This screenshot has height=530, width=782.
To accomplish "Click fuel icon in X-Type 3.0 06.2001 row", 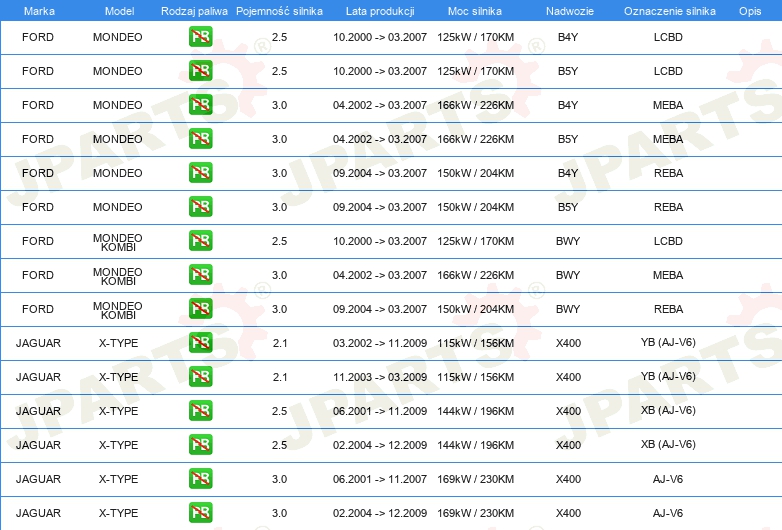I will coord(200,478).
